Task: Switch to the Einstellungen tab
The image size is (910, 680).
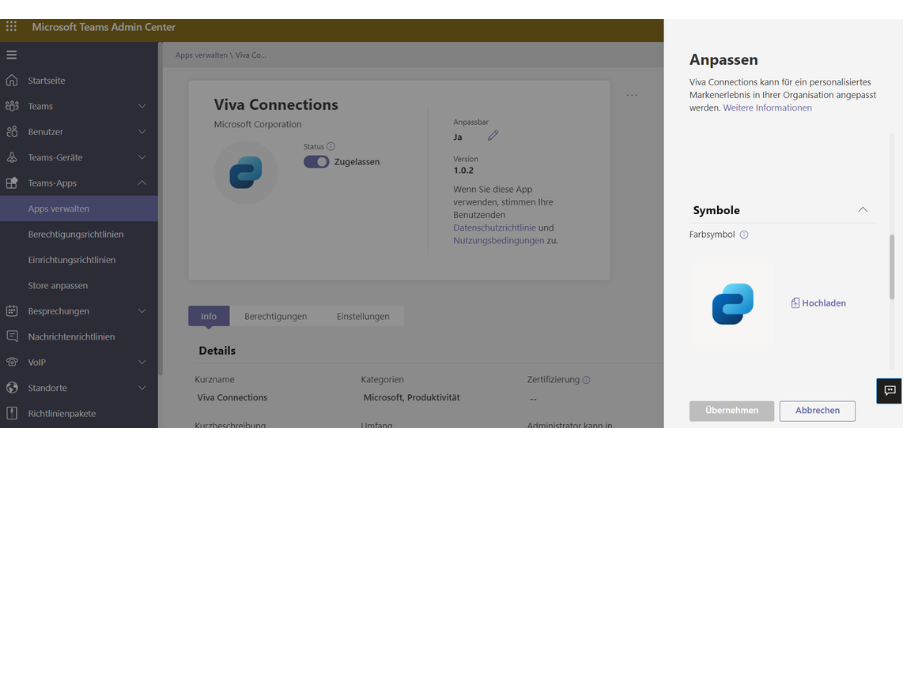Action: tap(363, 316)
